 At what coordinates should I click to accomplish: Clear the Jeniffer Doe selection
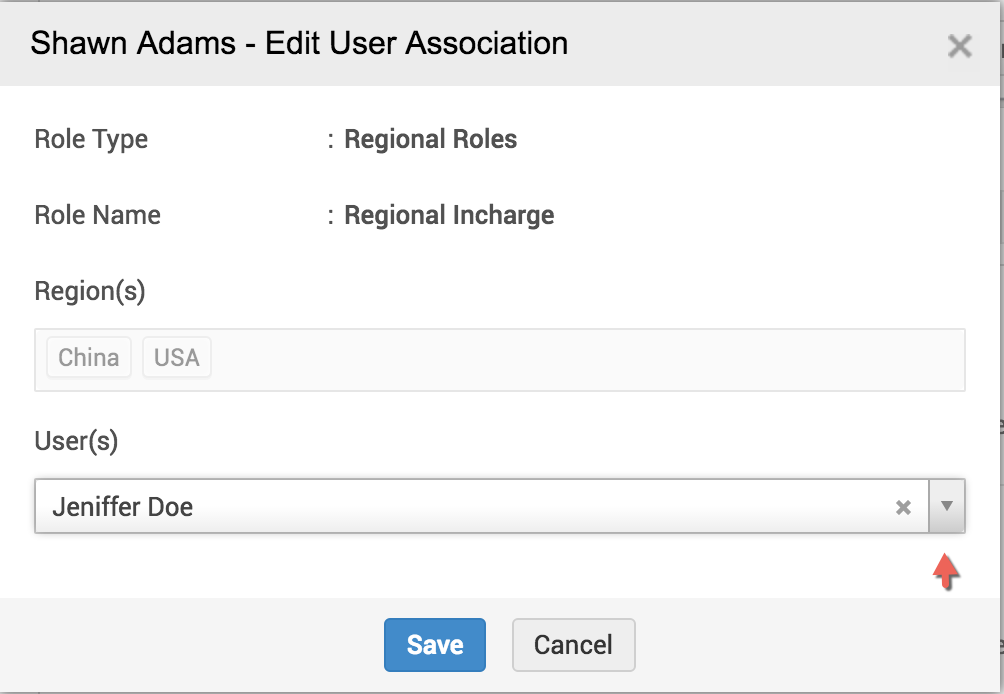tap(903, 507)
